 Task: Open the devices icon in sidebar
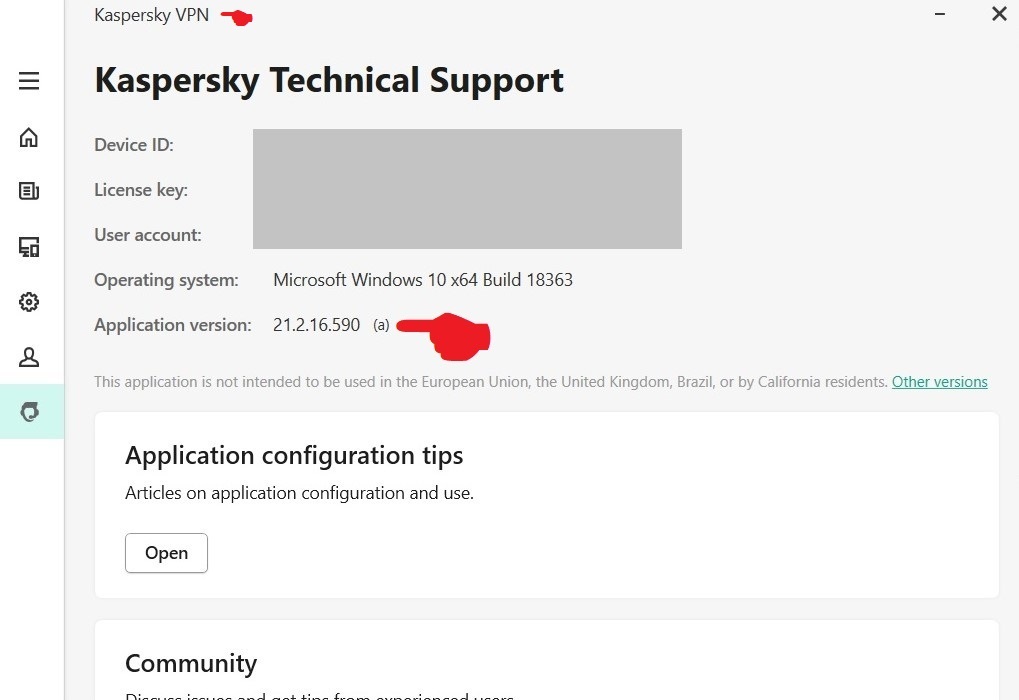29,247
